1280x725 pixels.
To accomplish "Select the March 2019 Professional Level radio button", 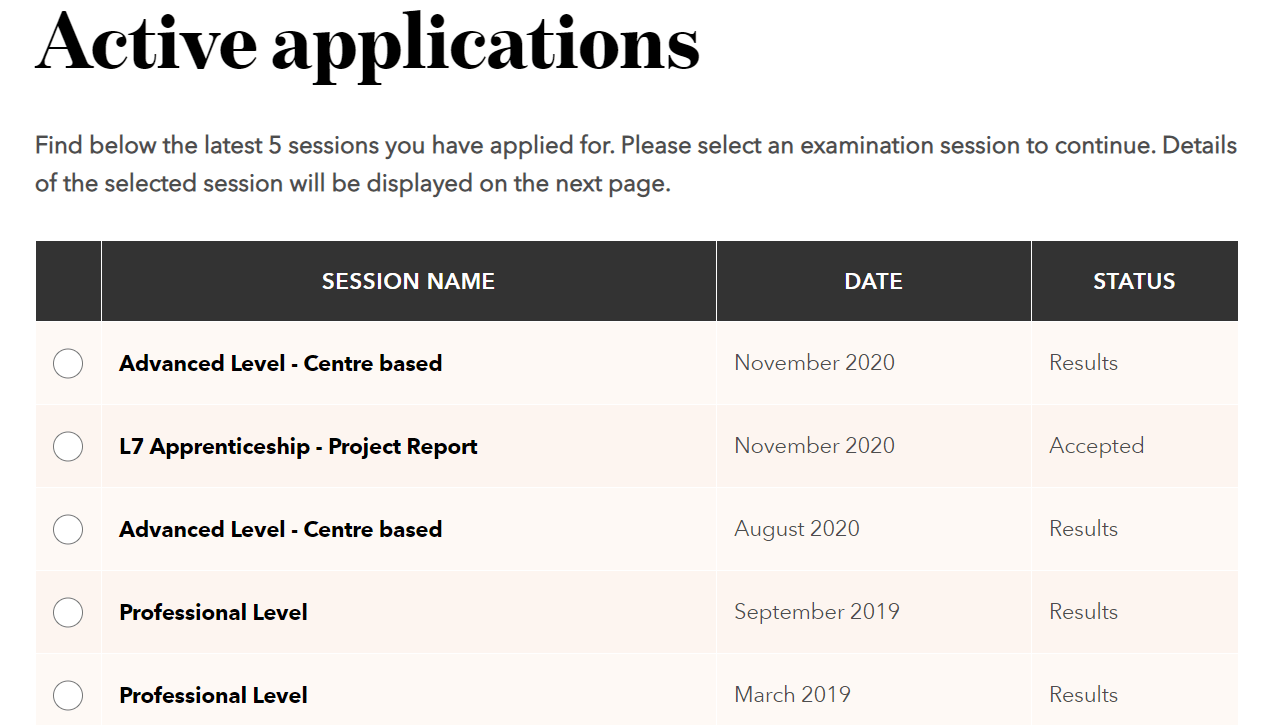I will click(x=68, y=695).
